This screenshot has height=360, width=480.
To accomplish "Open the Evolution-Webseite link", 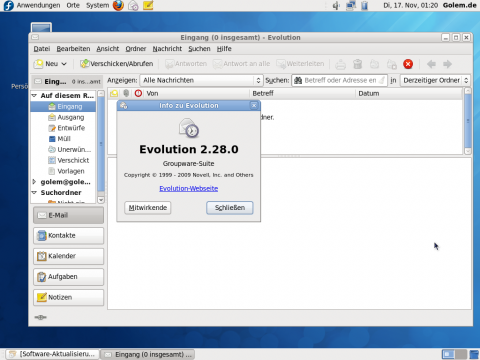I will tap(189, 188).
